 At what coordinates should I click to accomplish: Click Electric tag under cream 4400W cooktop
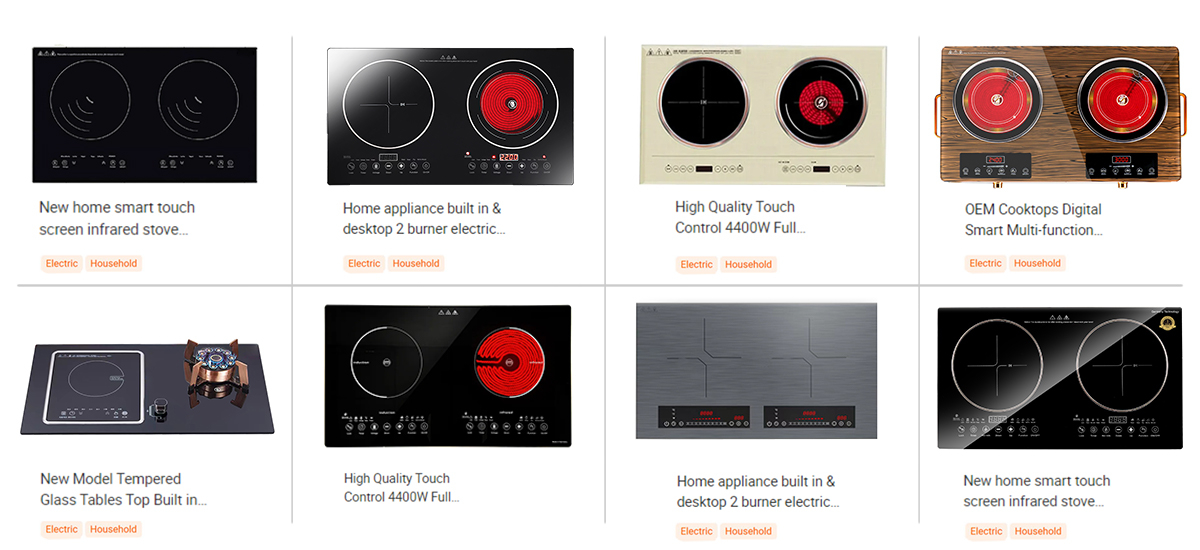696,264
